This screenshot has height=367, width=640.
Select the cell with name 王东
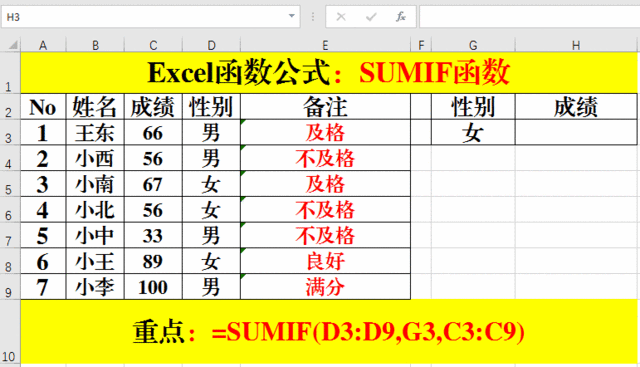tap(95, 132)
